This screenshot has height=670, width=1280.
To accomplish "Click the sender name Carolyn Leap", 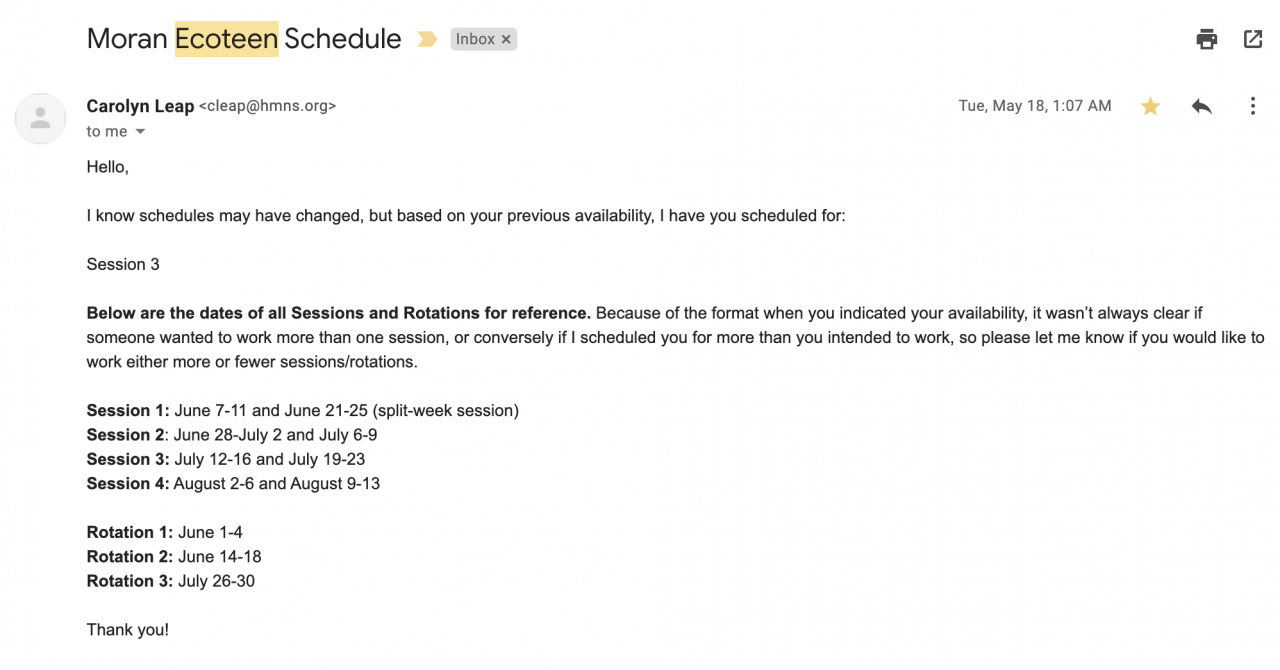I will coord(140,106).
